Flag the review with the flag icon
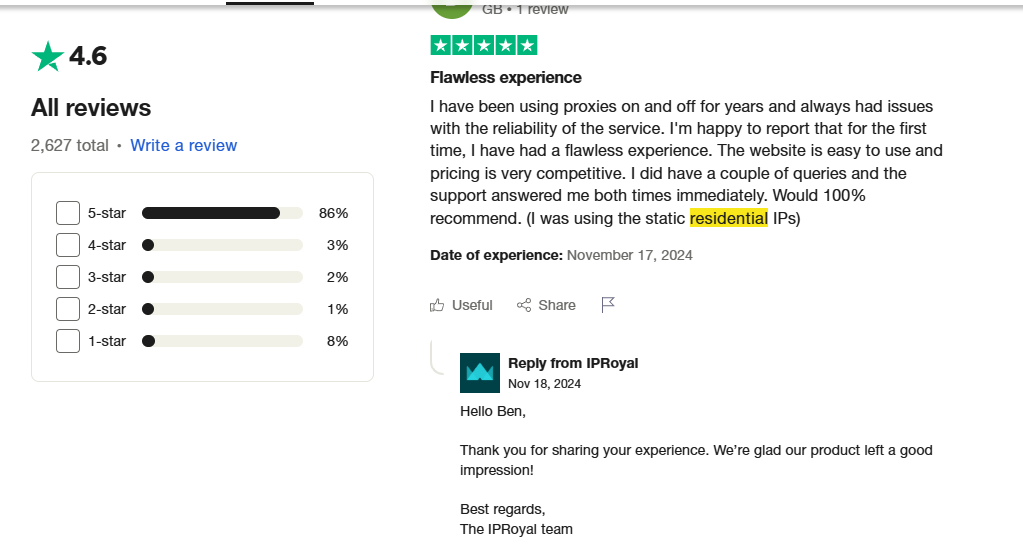 [607, 305]
